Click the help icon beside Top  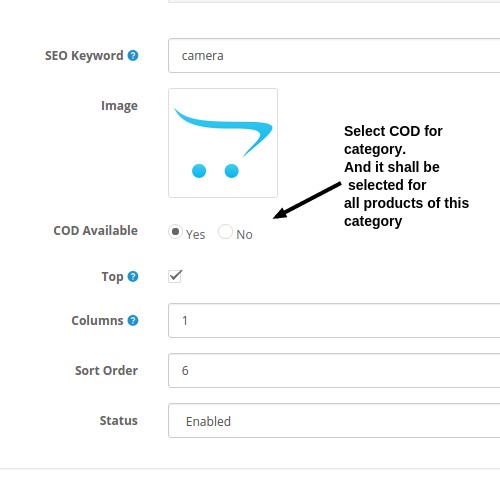pos(133,276)
